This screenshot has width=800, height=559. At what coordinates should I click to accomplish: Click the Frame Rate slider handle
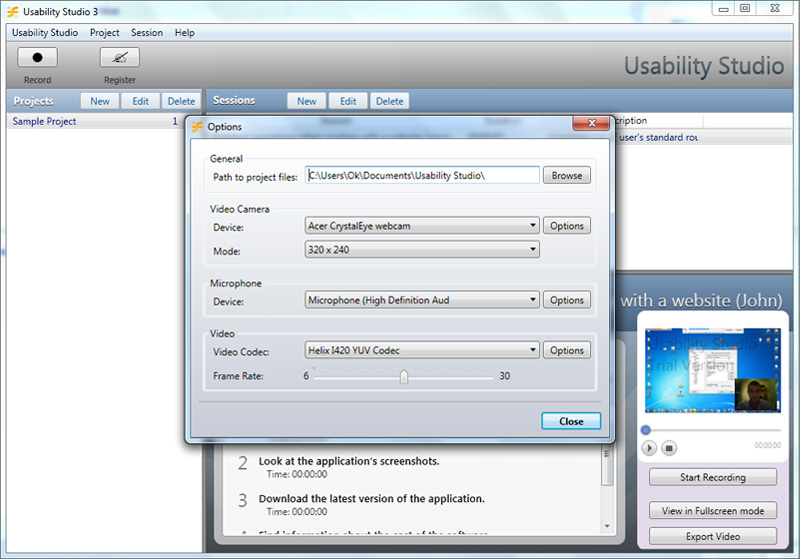pyautogui.click(x=404, y=377)
